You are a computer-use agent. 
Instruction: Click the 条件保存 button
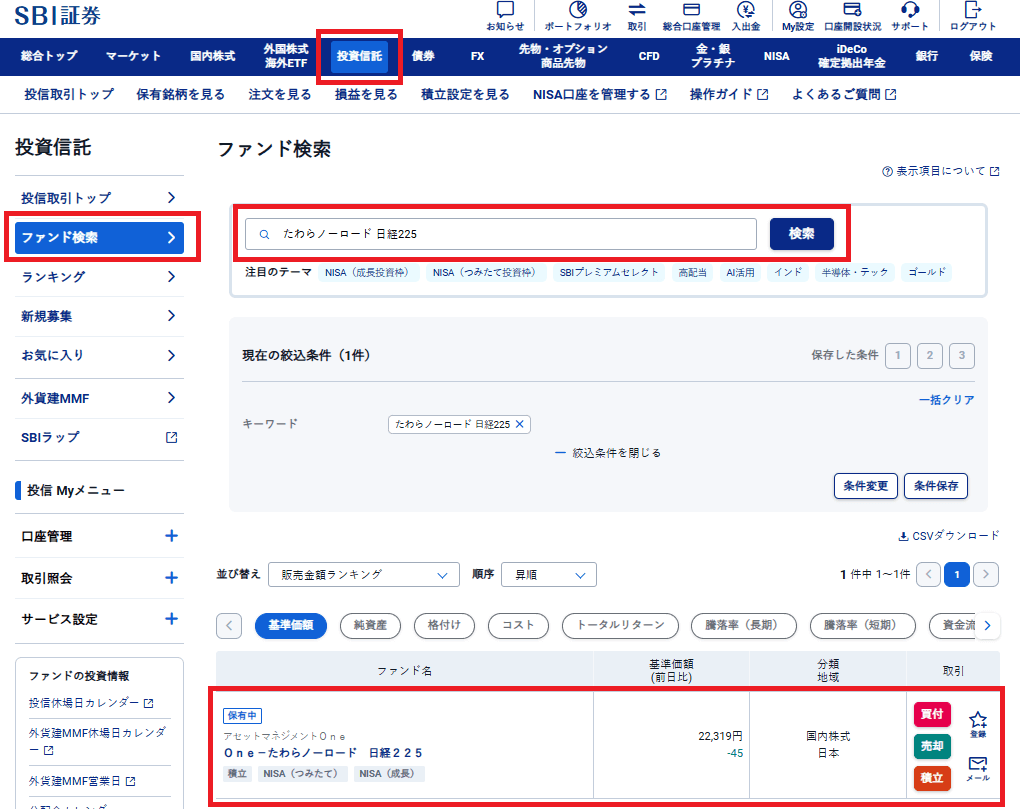(935, 486)
